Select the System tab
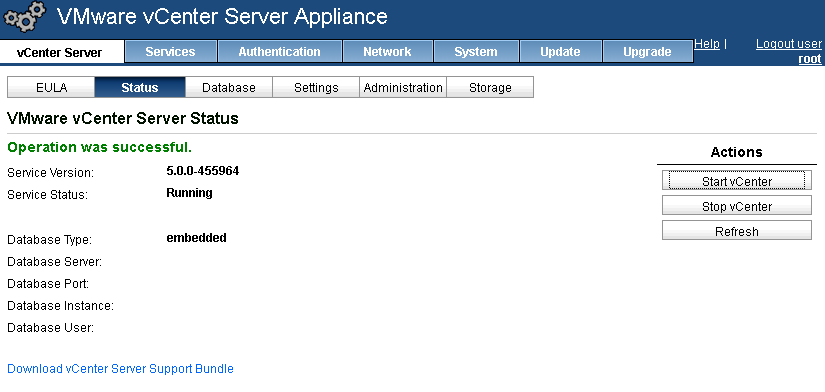Image resolution: width=825 pixels, height=392 pixels. coord(476,52)
